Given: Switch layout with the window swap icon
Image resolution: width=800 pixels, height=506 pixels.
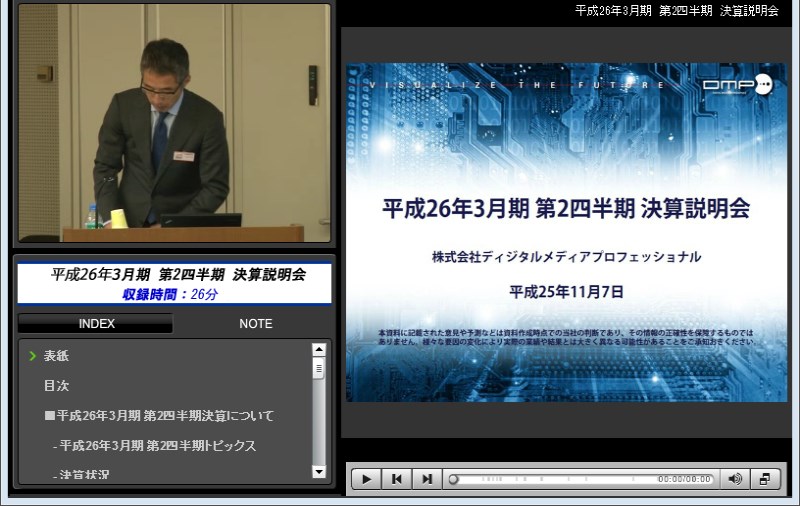Looking at the screenshot, I should 765,479.
